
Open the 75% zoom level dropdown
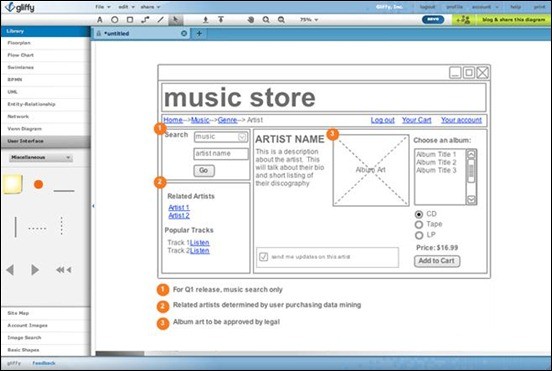(309, 20)
